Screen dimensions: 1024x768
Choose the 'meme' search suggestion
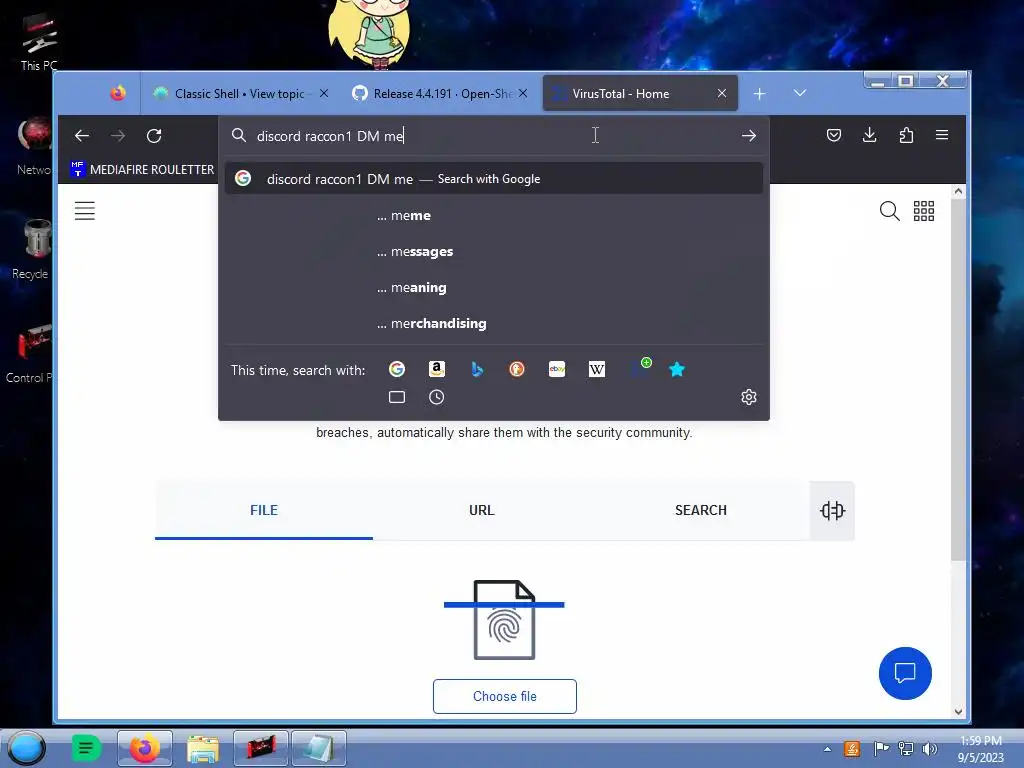[x=494, y=216]
